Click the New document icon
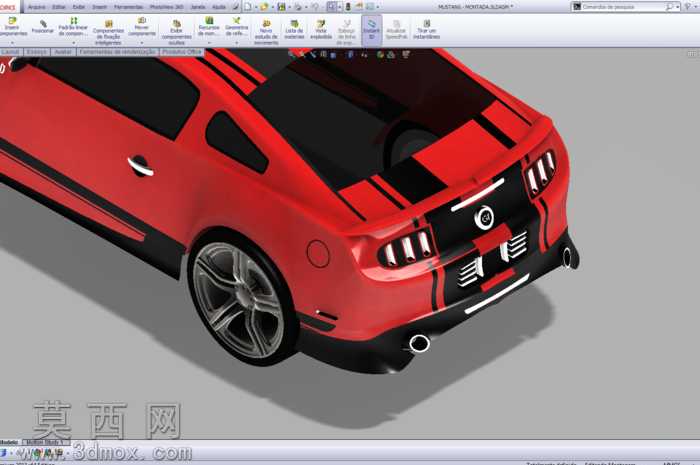This screenshot has width=700, height=465. [x=248, y=7]
